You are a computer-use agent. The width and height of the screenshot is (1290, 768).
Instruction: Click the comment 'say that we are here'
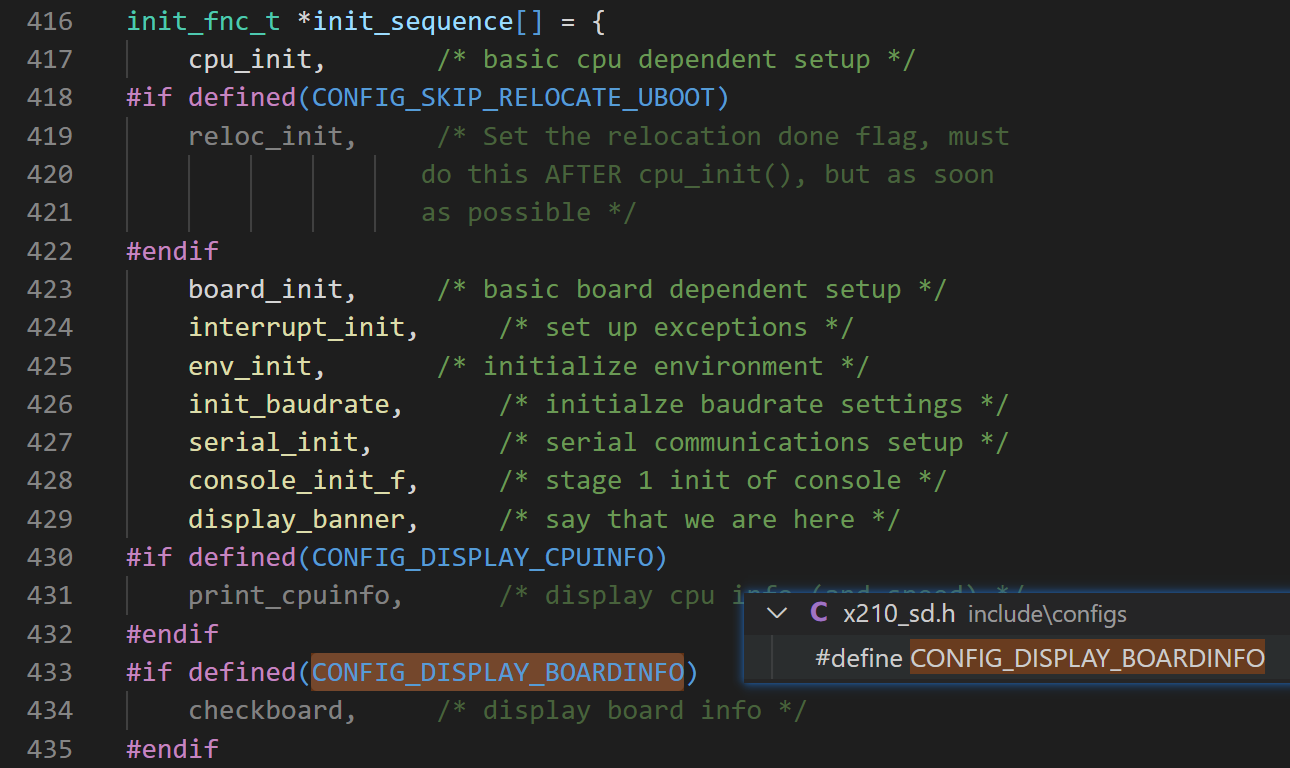700,519
